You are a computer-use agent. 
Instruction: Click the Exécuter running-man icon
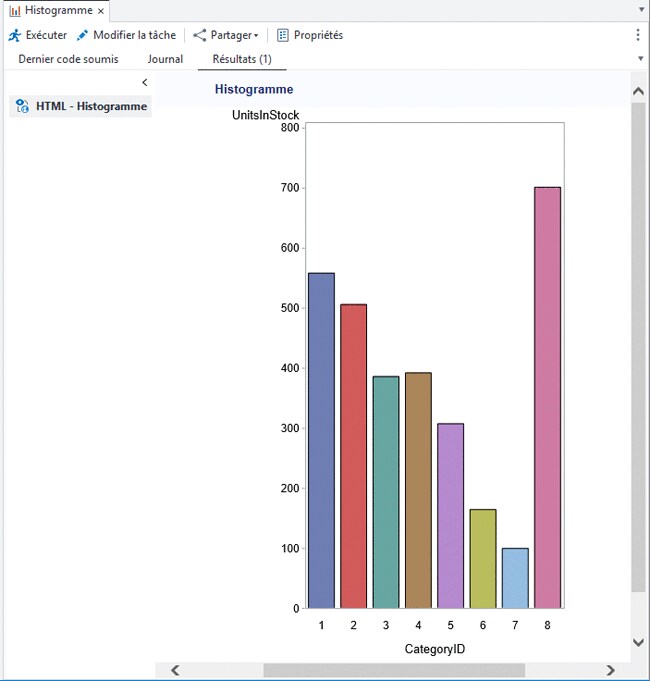coord(15,35)
